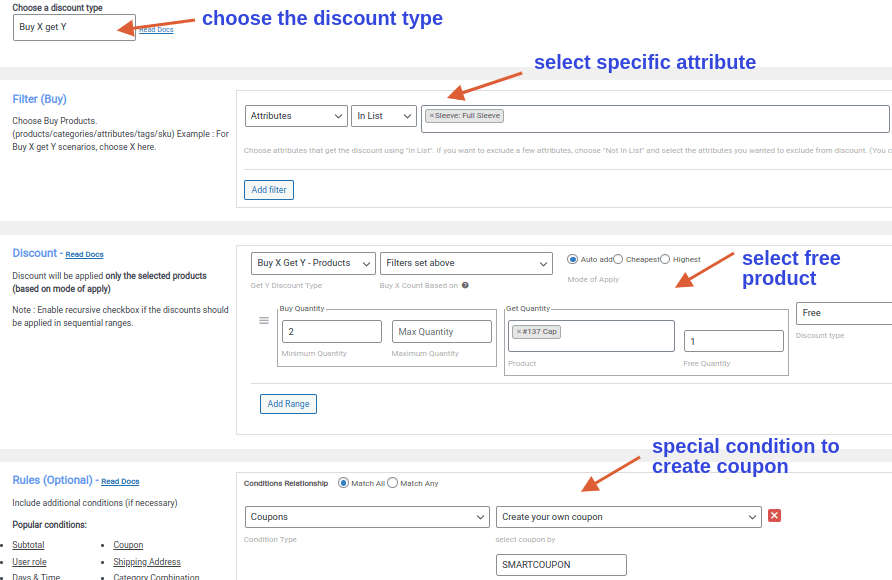Image resolution: width=892 pixels, height=580 pixels.
Task: Open help tooltip for Buy X Count
Action: tap(465, 285)
